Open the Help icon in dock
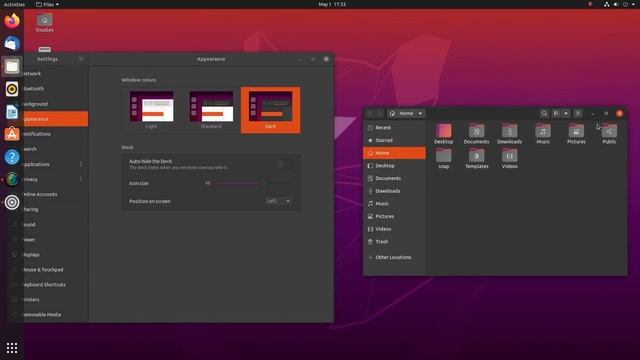The image size is (640, 360). pyautogui.click(x=12, y=157)
